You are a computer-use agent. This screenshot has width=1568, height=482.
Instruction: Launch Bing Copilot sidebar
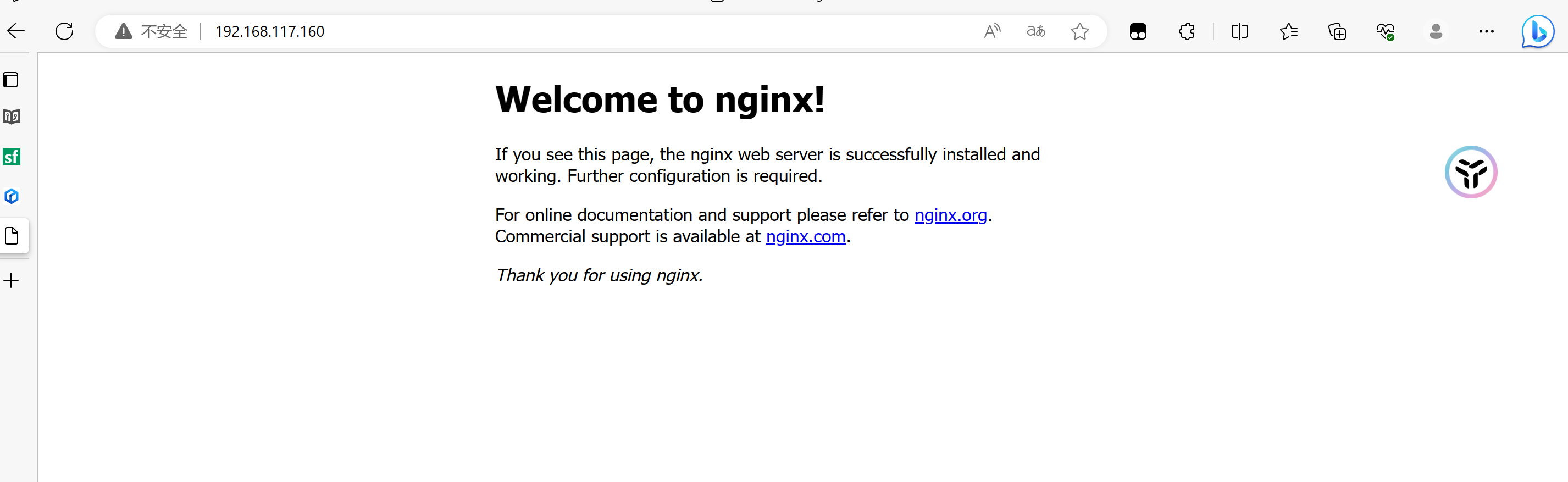(x=1538, y=32)
